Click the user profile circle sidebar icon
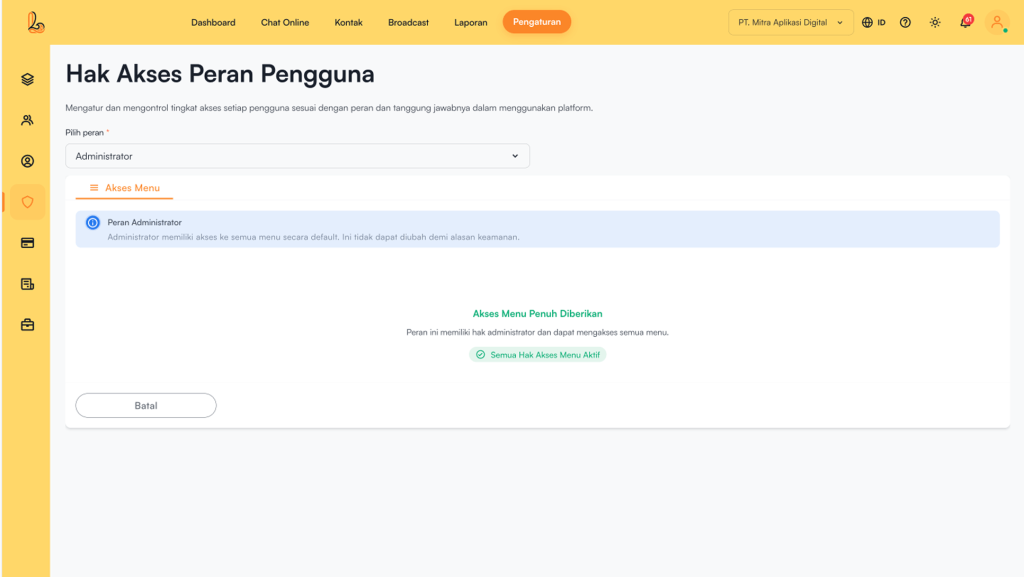This screenshot has height=577, width=1024. pyautogui.click(x=27, y=161)
